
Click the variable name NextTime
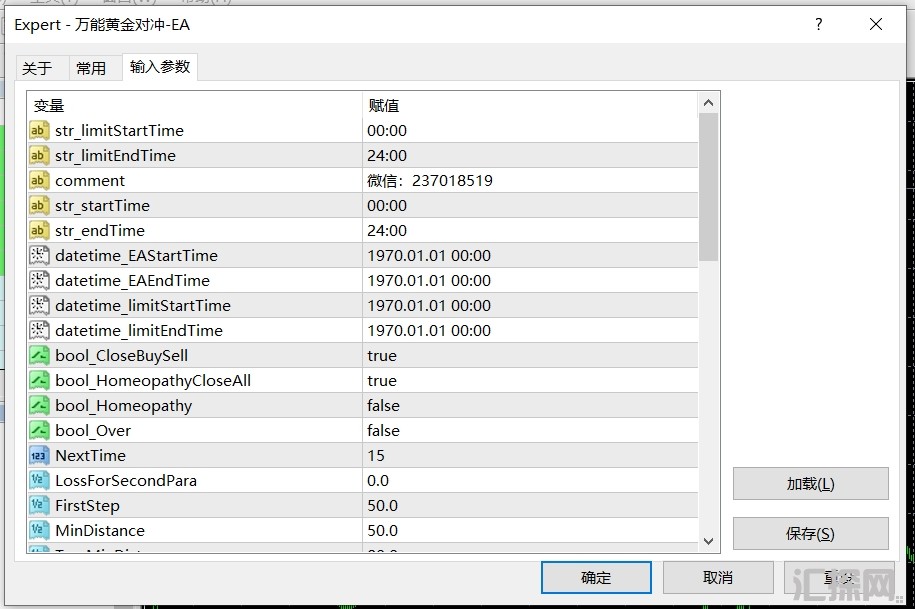[90, 456]
